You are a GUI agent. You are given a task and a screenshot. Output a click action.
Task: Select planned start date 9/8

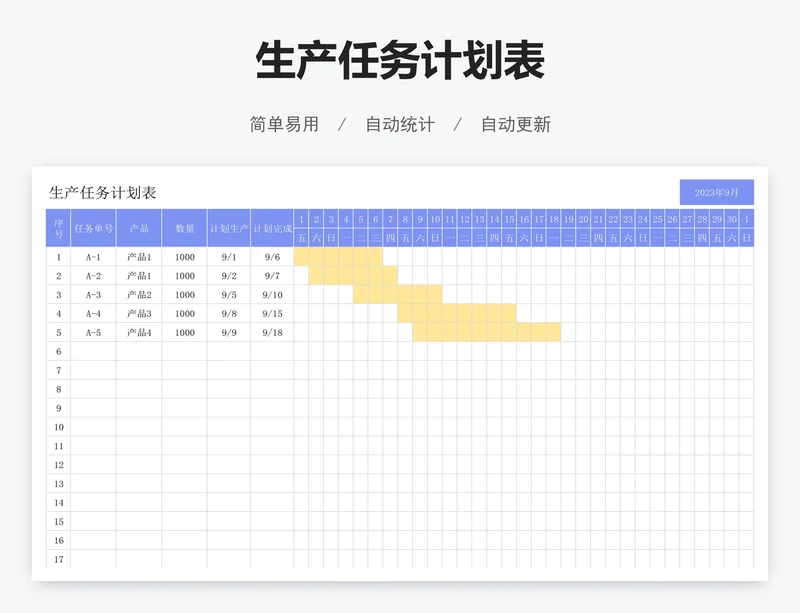tap(229, 314)
